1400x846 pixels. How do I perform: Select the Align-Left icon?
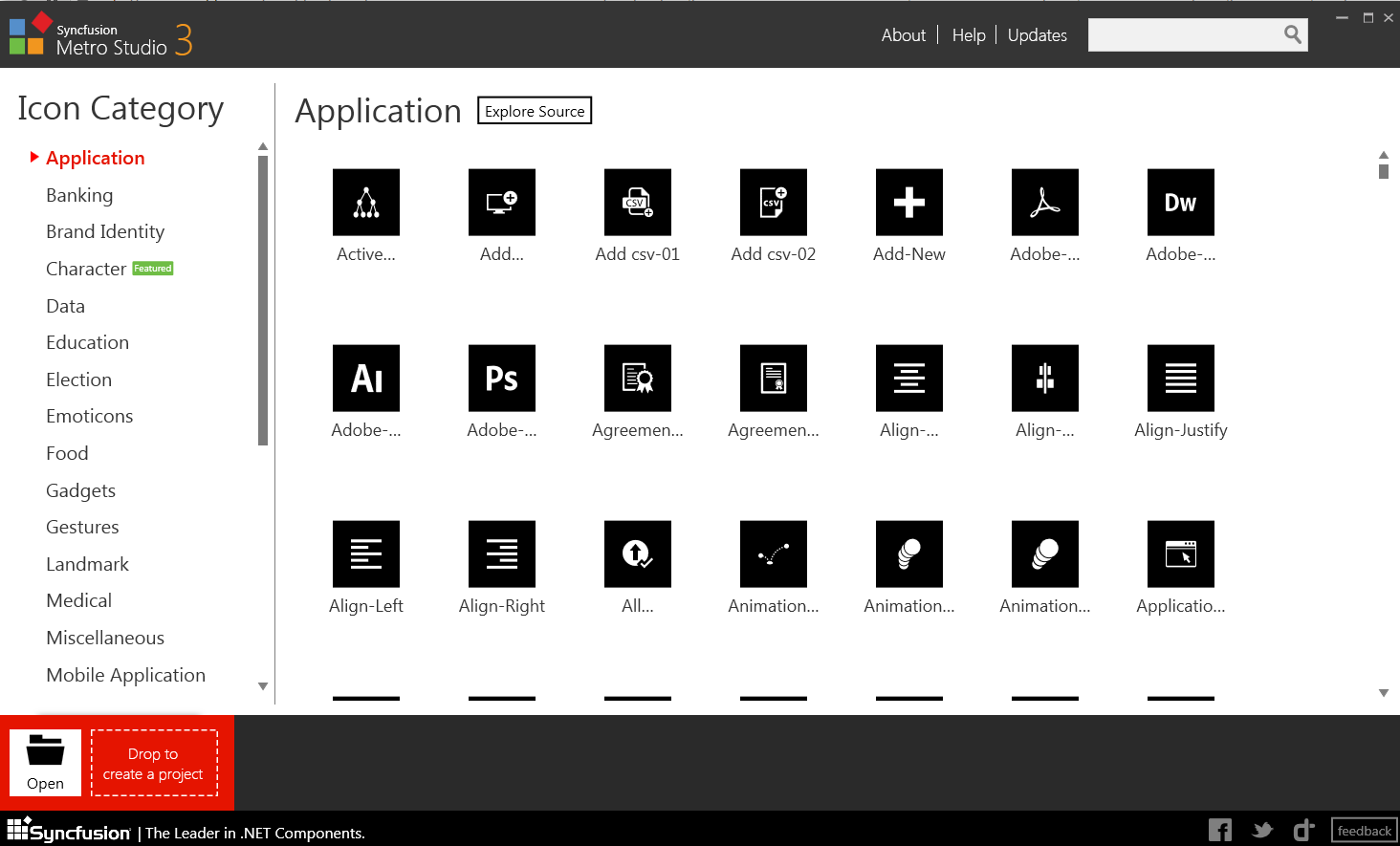pyautogui.click(x=366, y=554)
